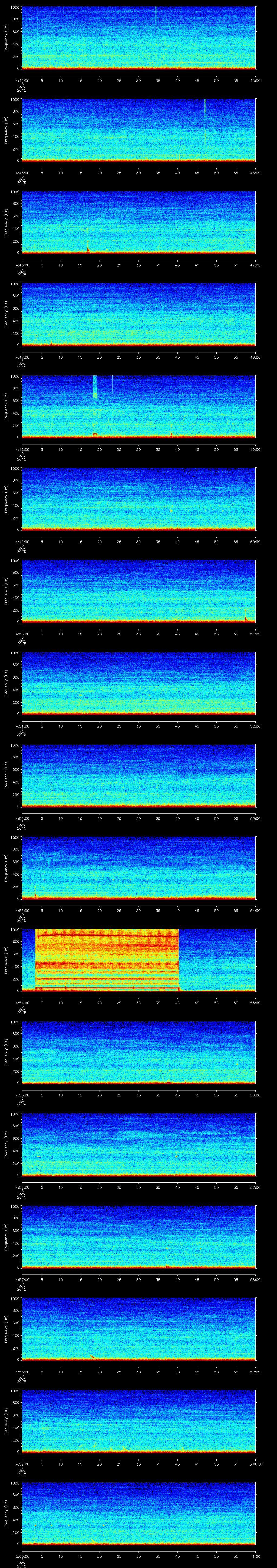
Task: Click the 30-second tick under the 4:44:00 spectrogram
Action: point(139,80)
